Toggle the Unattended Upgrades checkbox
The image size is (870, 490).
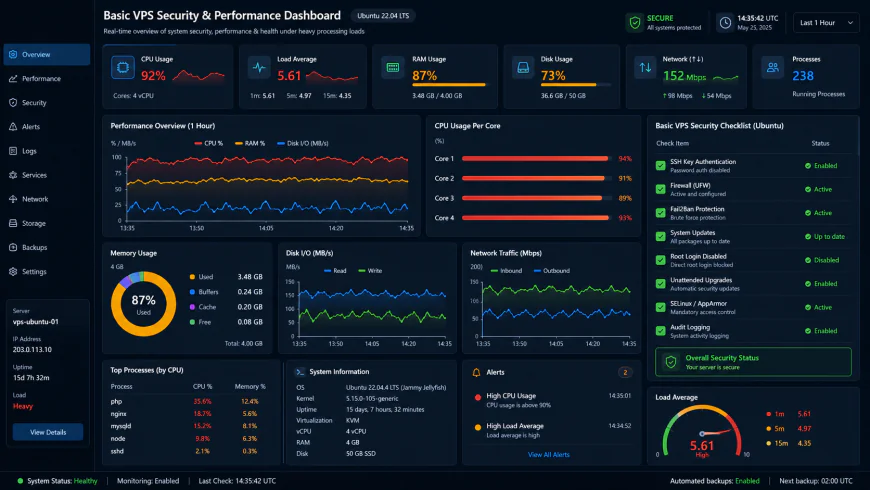point(660,284)
